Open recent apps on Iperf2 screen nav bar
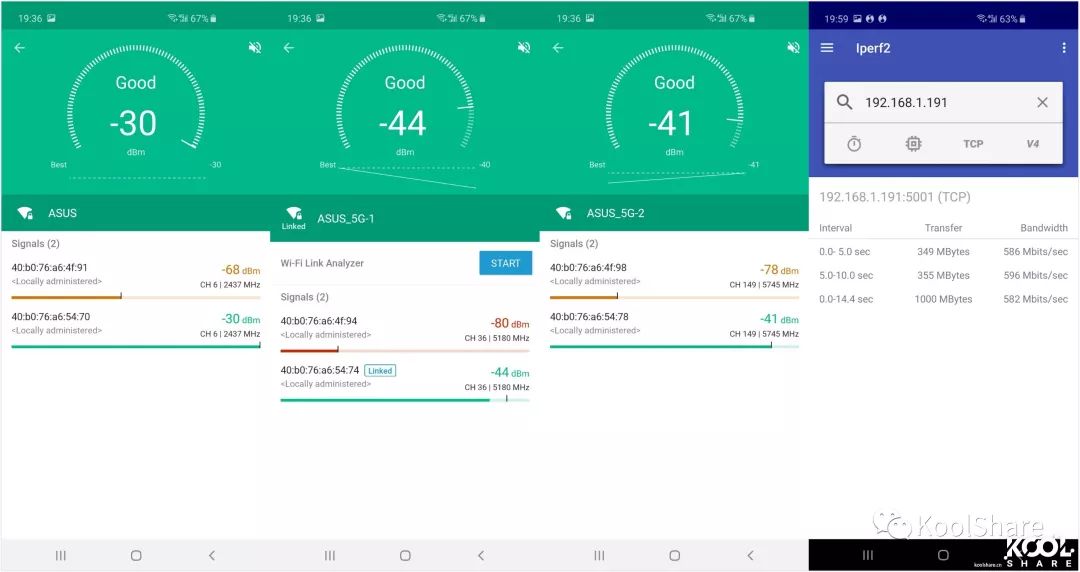This screenshot has height=572, width=1080. coord(868,555)
